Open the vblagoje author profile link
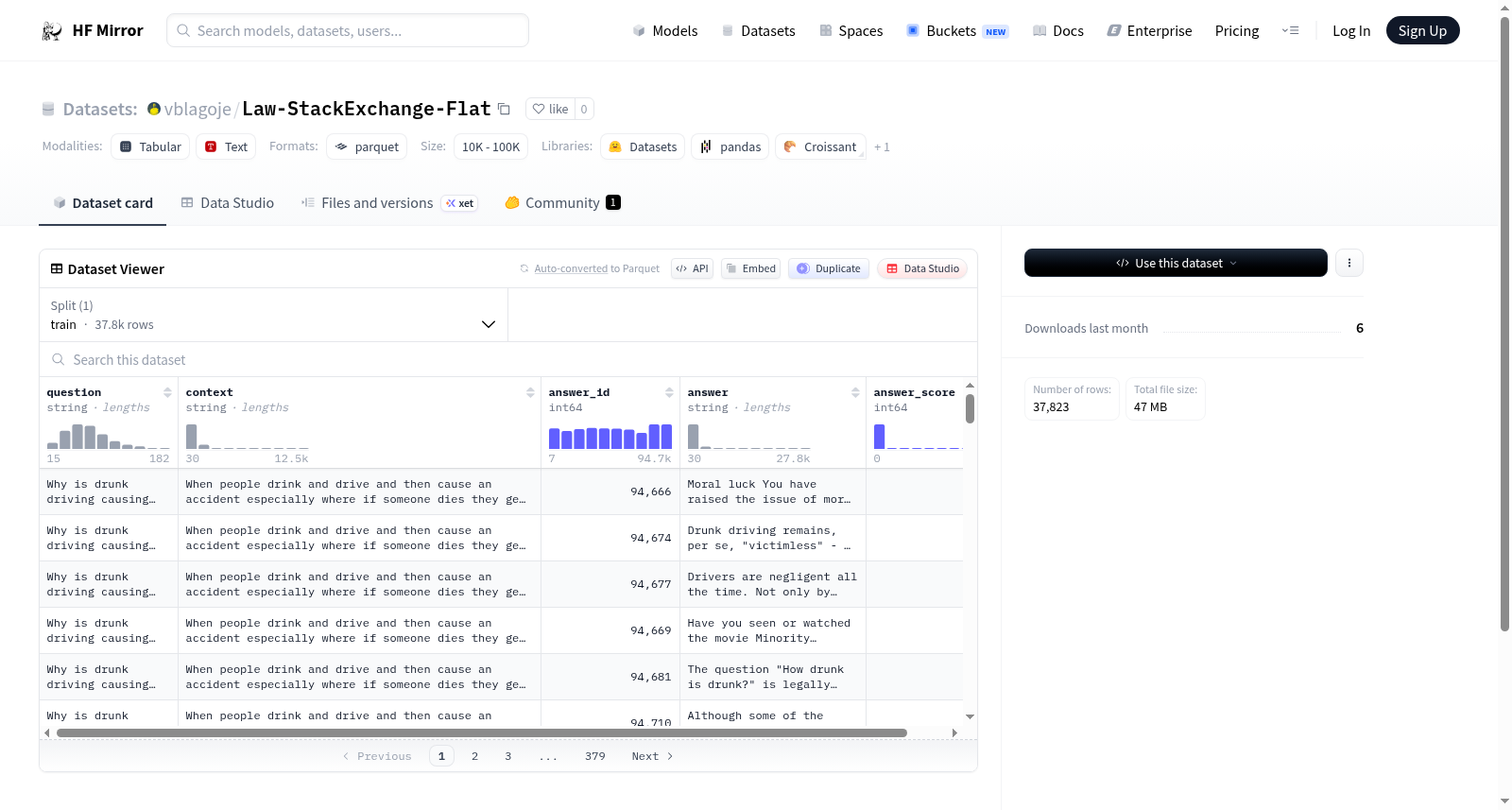Image resolution: width=1512 pixels, height=810 pixels. tap(198, 110)
